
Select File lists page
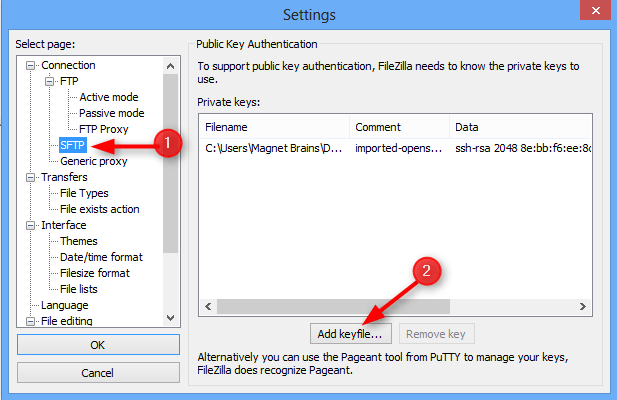coord(79,289)
